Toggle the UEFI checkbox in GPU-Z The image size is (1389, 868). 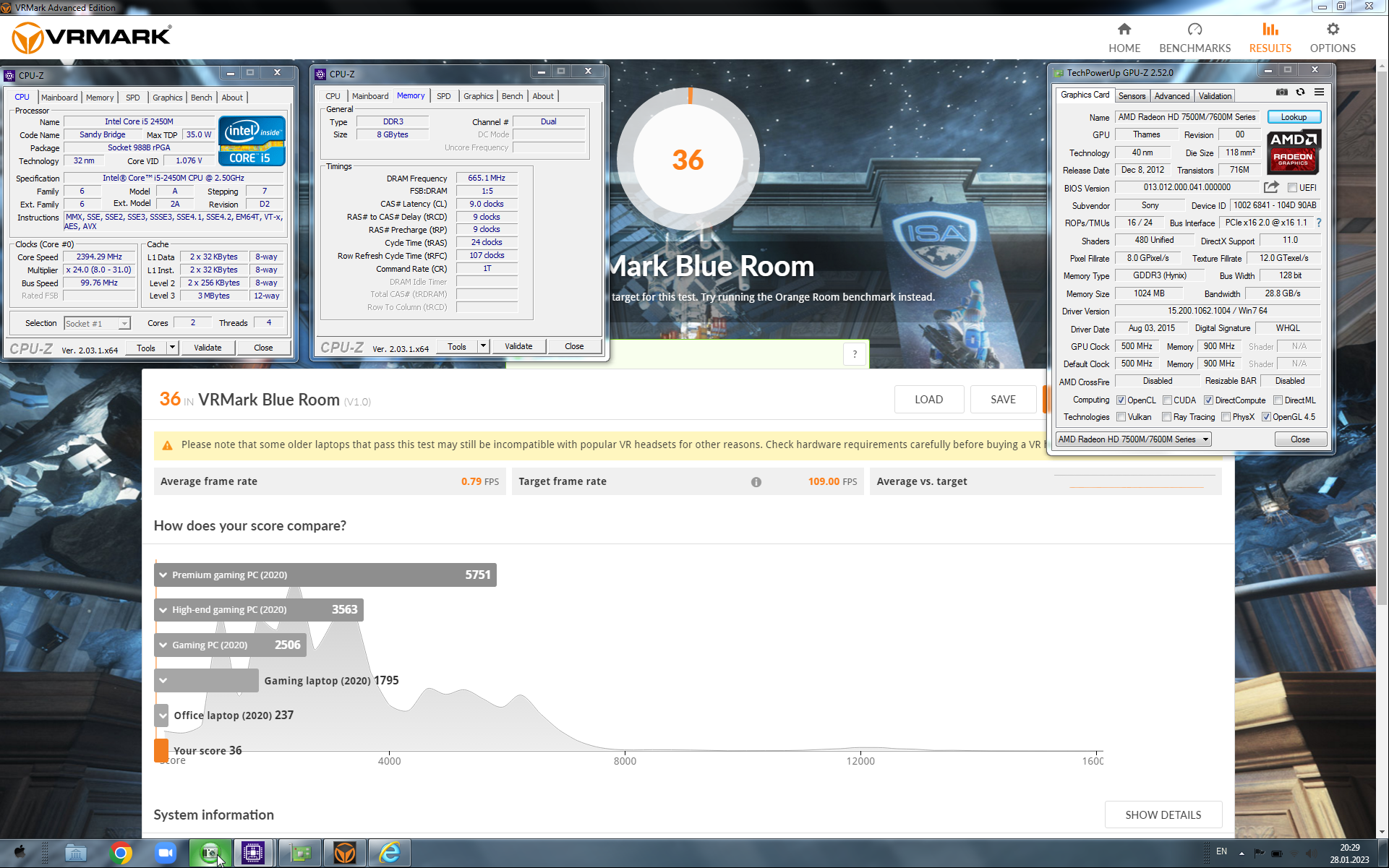pyautogui.click(x=1292, y=188)
